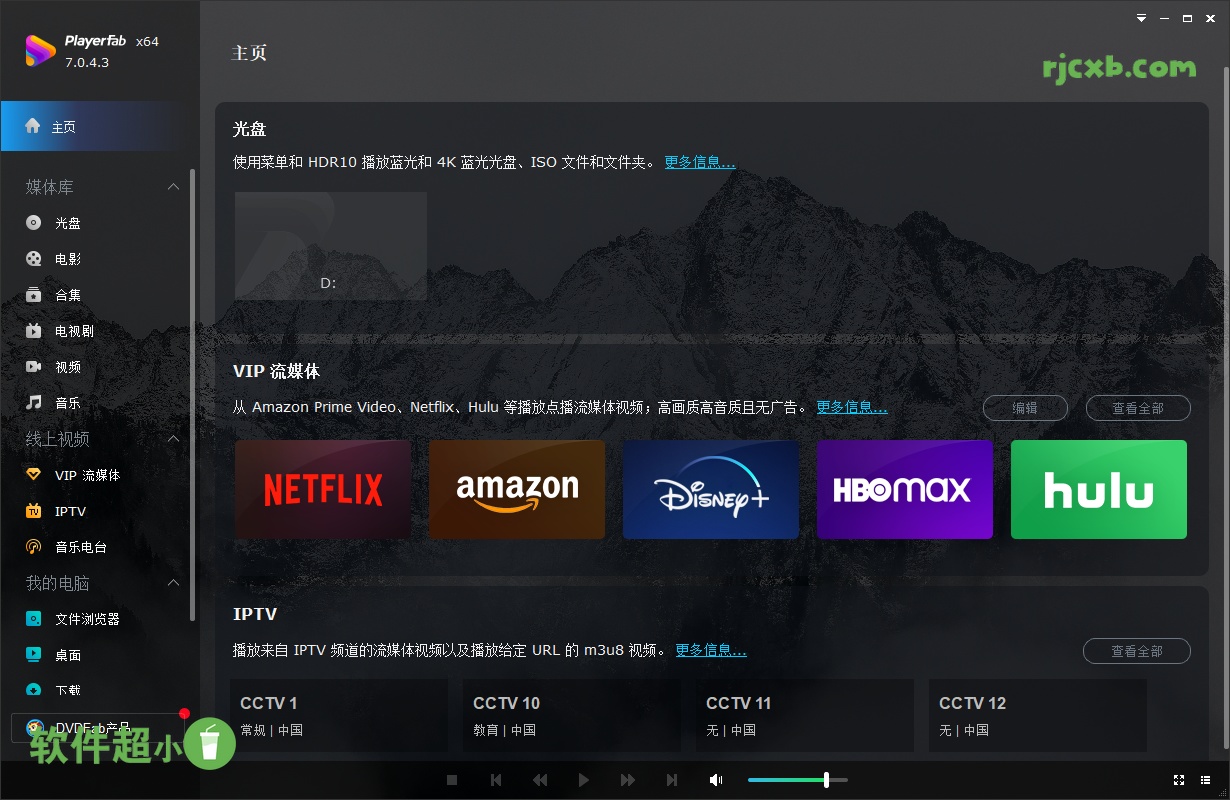Collapse the 我的电脑 section chevron

(173, 582)
